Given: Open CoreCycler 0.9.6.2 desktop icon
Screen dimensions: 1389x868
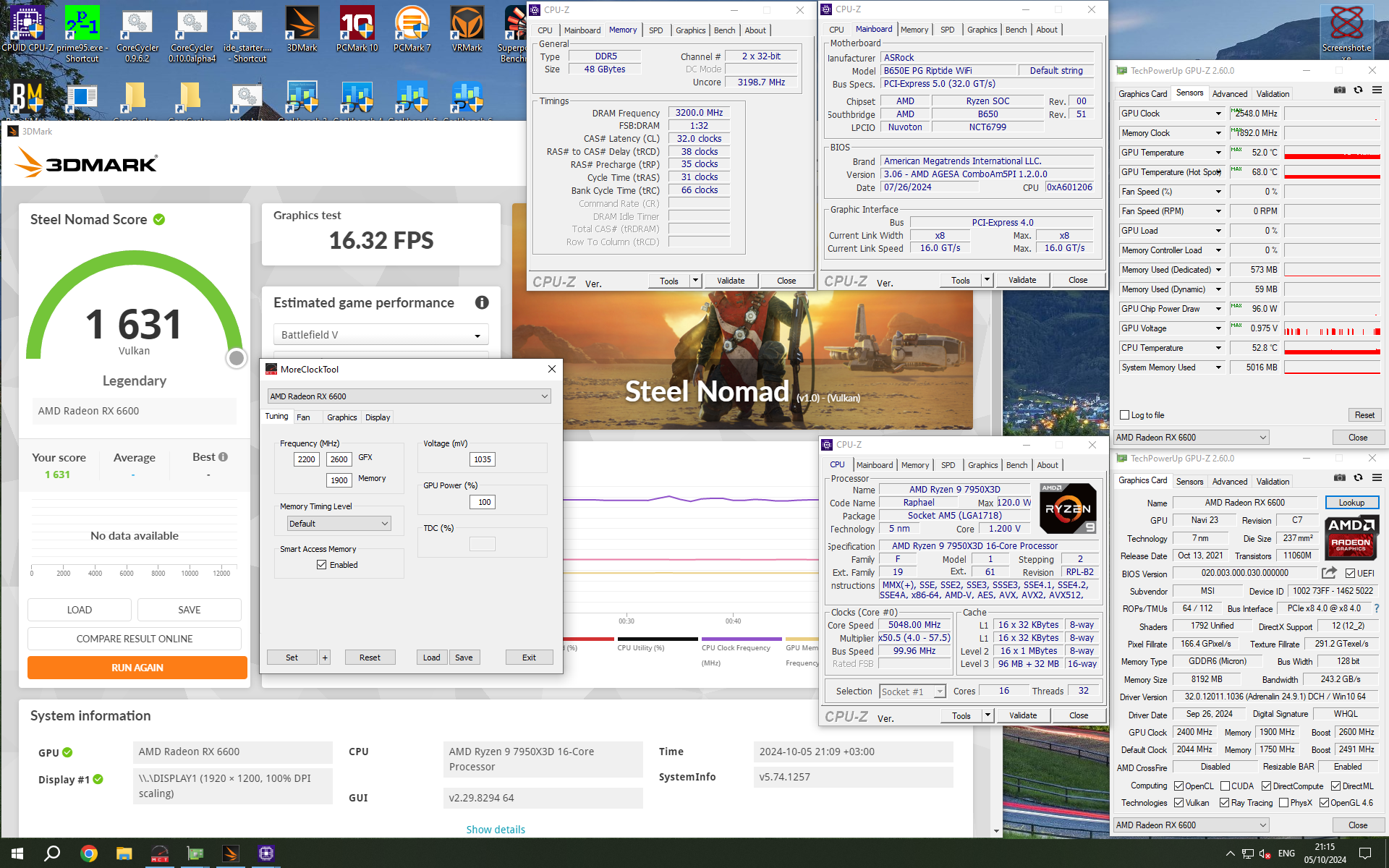Looking at the screenshot, I should pyautogui.click(x=137, y=33).
